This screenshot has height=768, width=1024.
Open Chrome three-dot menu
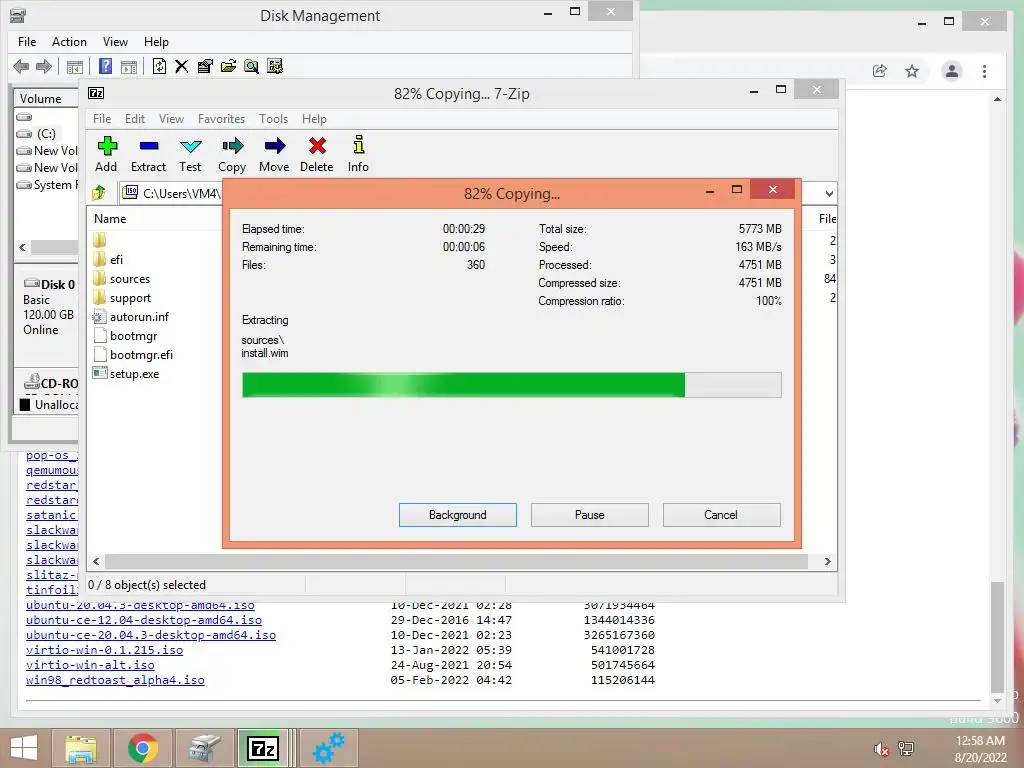(984, 71)
